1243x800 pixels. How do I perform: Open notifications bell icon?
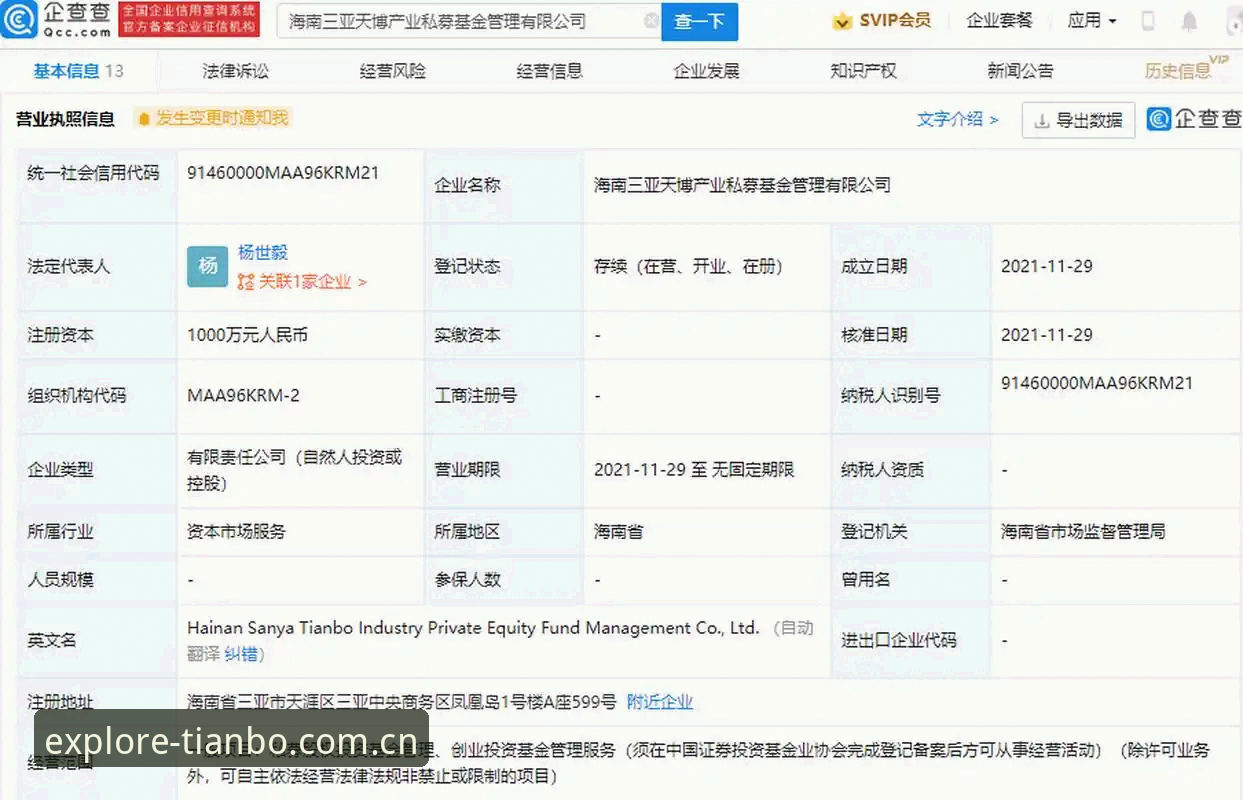[1189, 21]
